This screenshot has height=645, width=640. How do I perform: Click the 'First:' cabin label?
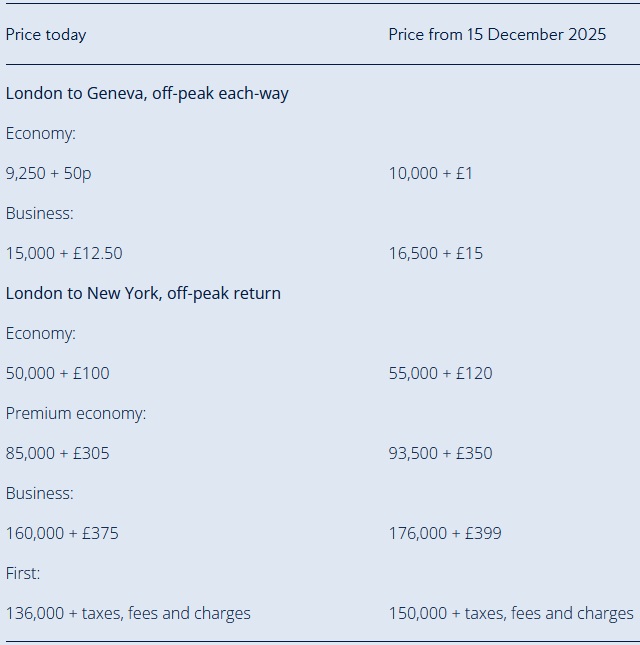[x=23, y=573]
